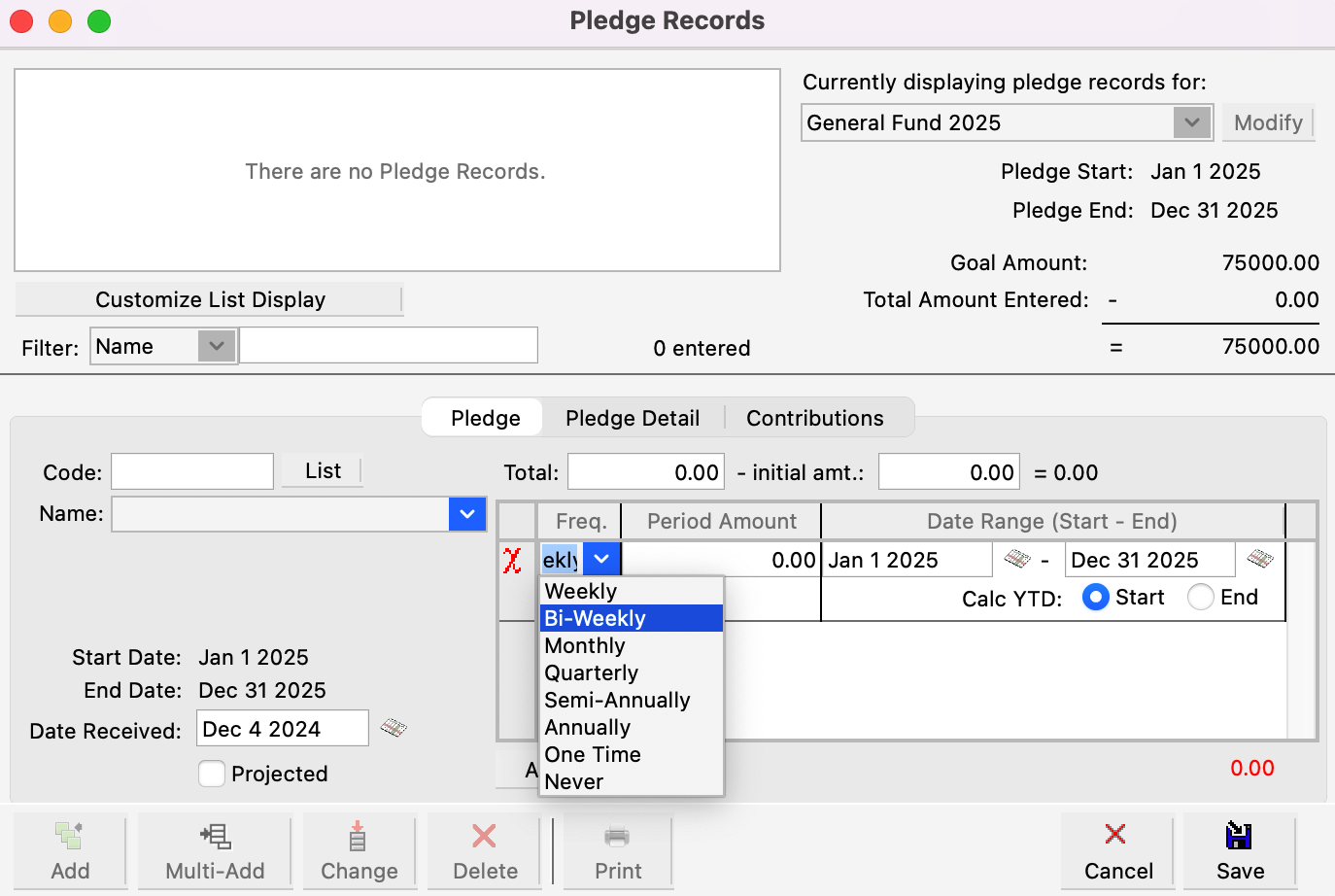The height and width of the screenshot is (896, 1335).
Task: Choose Monthly from the frequency list
Action: tap(585, 646)
